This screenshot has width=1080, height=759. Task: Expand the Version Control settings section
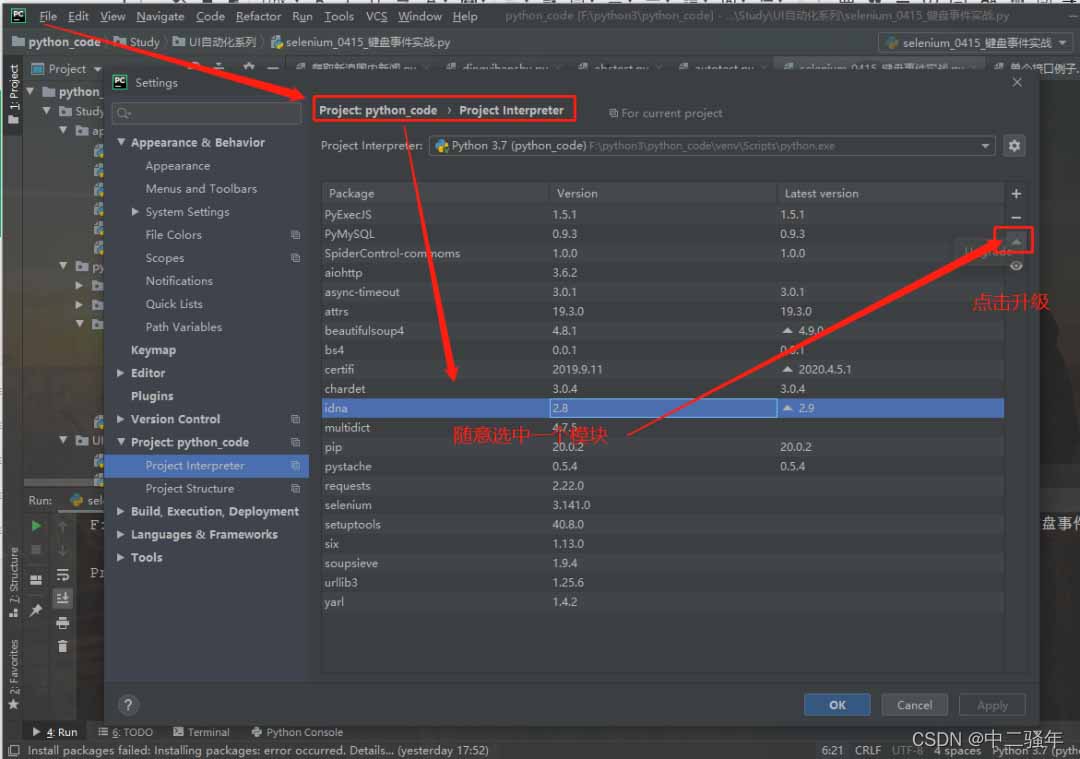[x=121, y=419]
